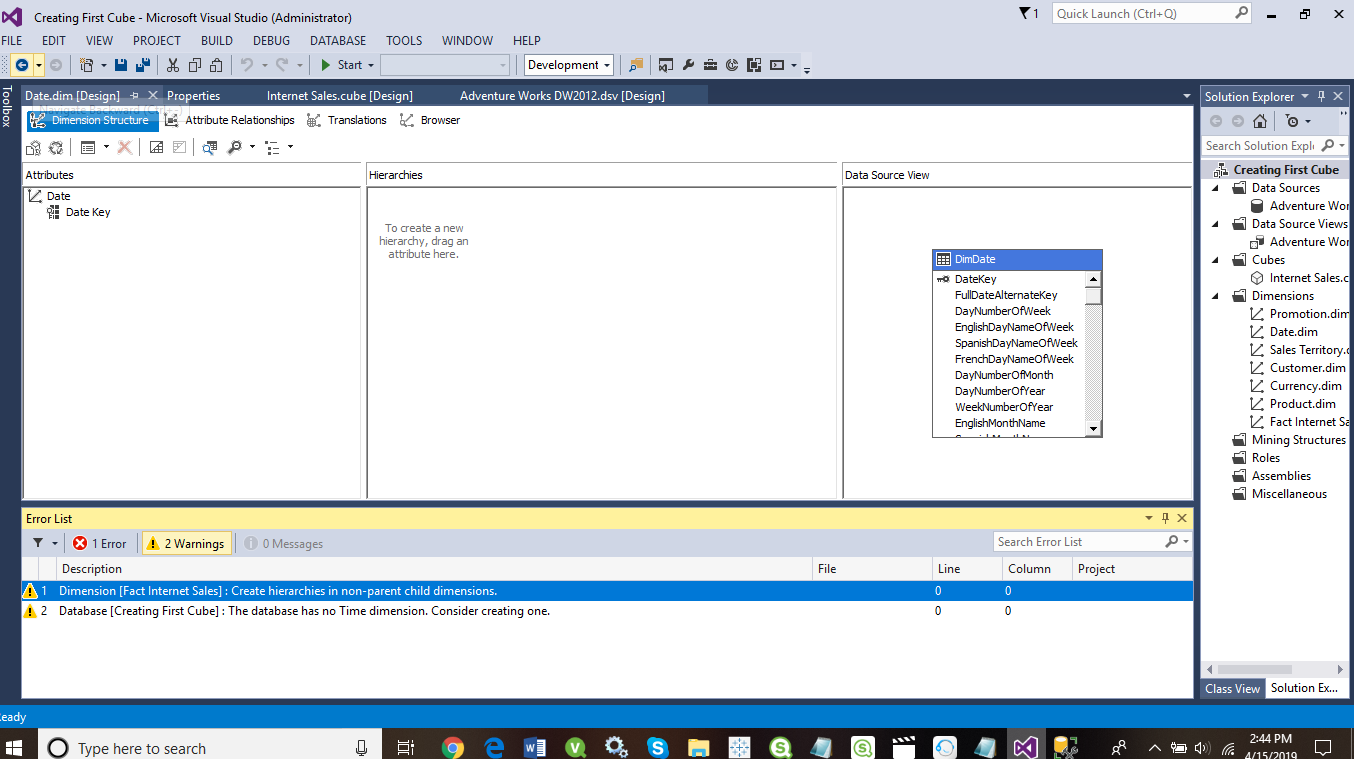The width and height of the screenshot is (1354, 759).
Task: Click the Navigate Backward toolbar button
Action: point(21,65)
